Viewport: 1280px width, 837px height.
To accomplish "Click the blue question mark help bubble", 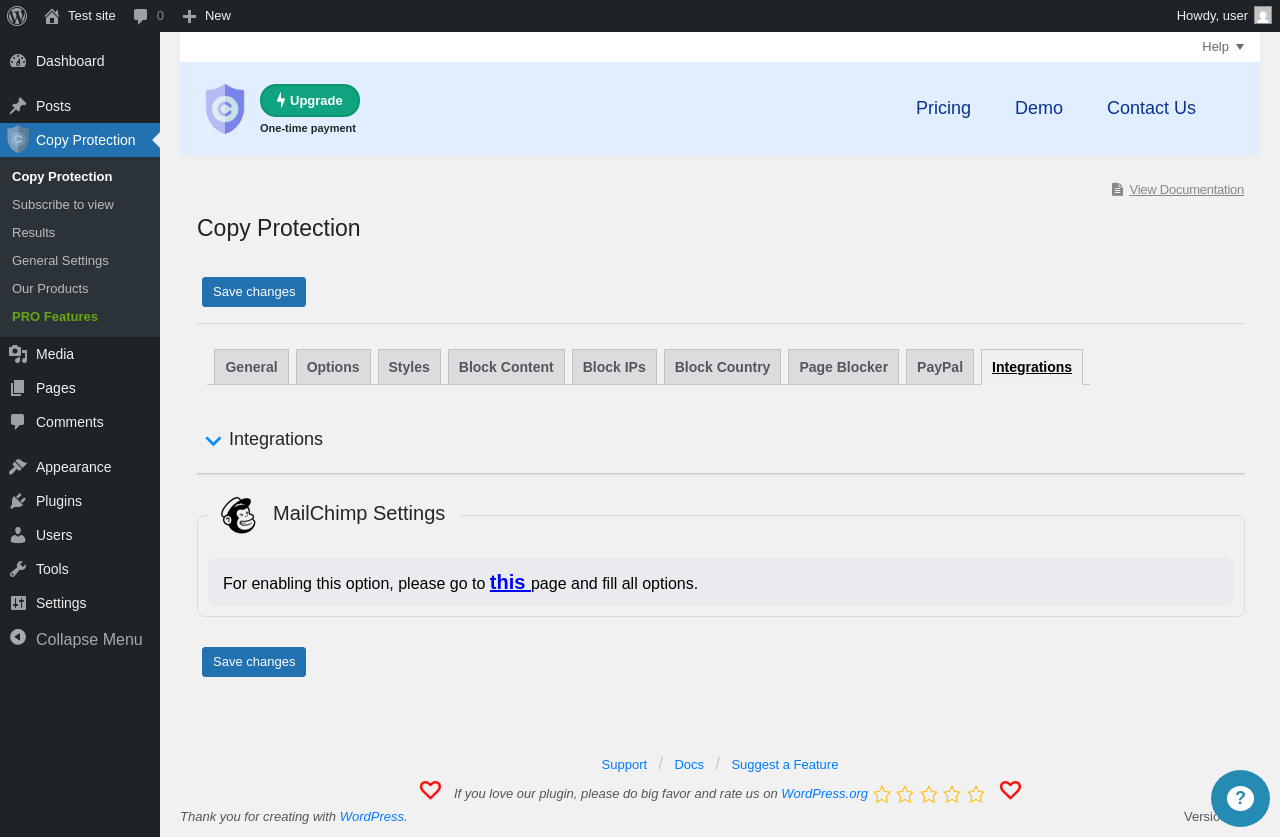I will click(x=1240, y=798).
